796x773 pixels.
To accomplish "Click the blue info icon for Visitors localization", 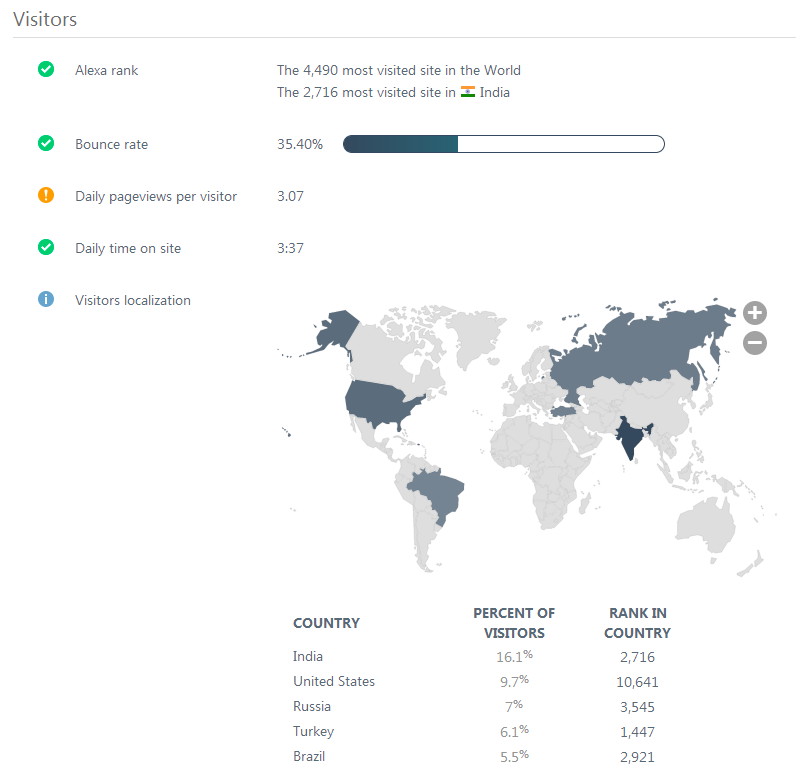I will click(x=46, y=300).
